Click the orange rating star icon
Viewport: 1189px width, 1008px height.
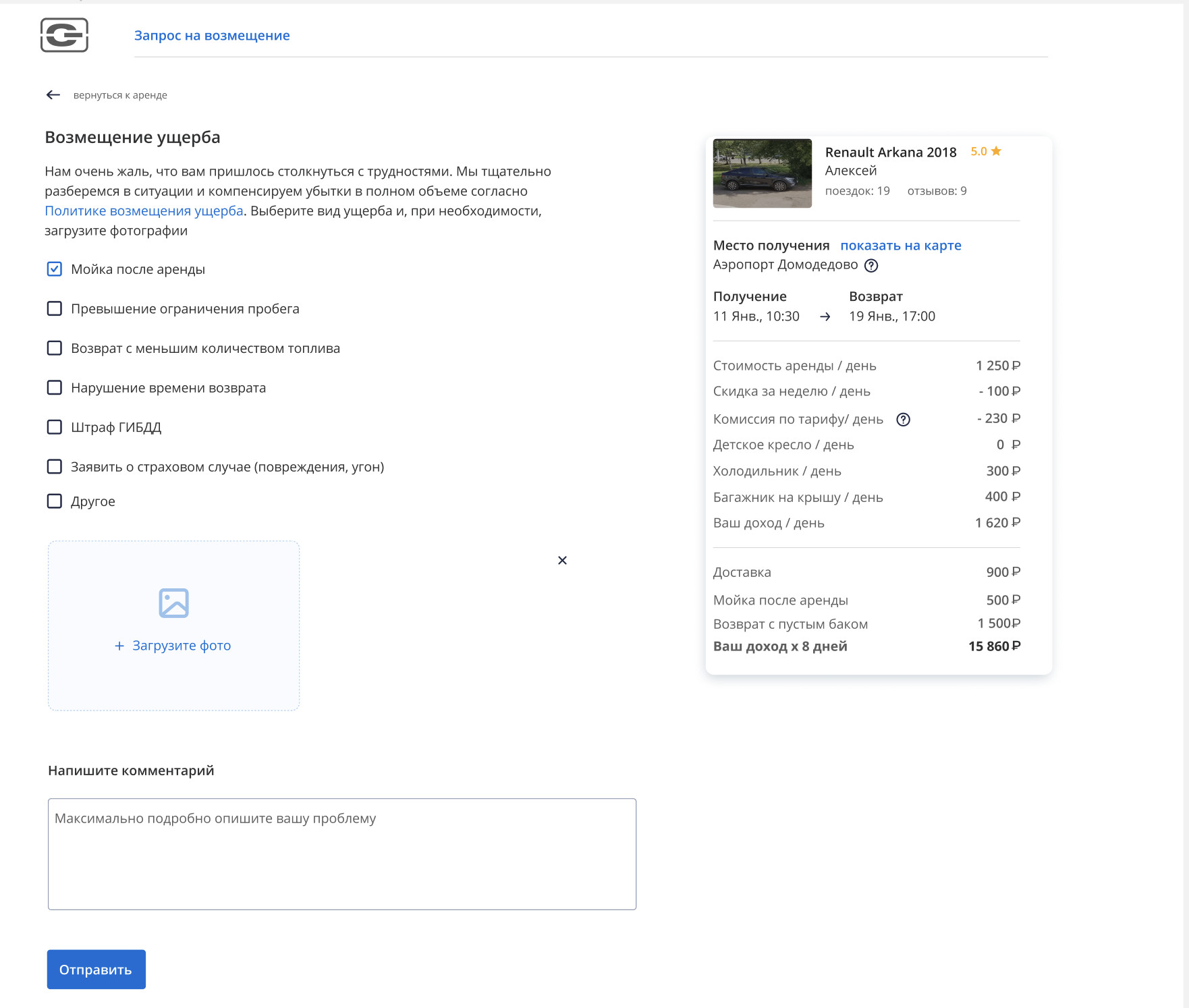tap(996, 151)
